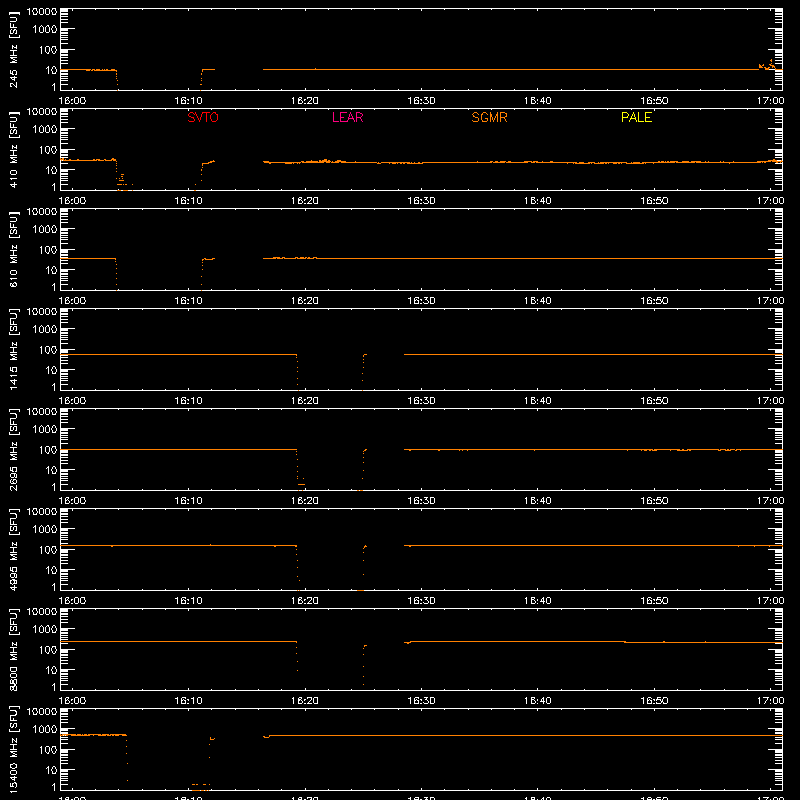The image size is (800, 800).
Task: Select the '610 MHz [SFU]' axis title
Action: (x=13, y=249)
